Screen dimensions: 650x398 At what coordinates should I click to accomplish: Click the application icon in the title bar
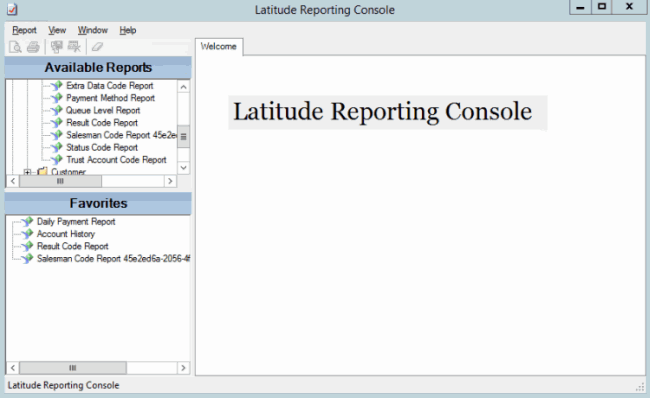click(12, 9)
